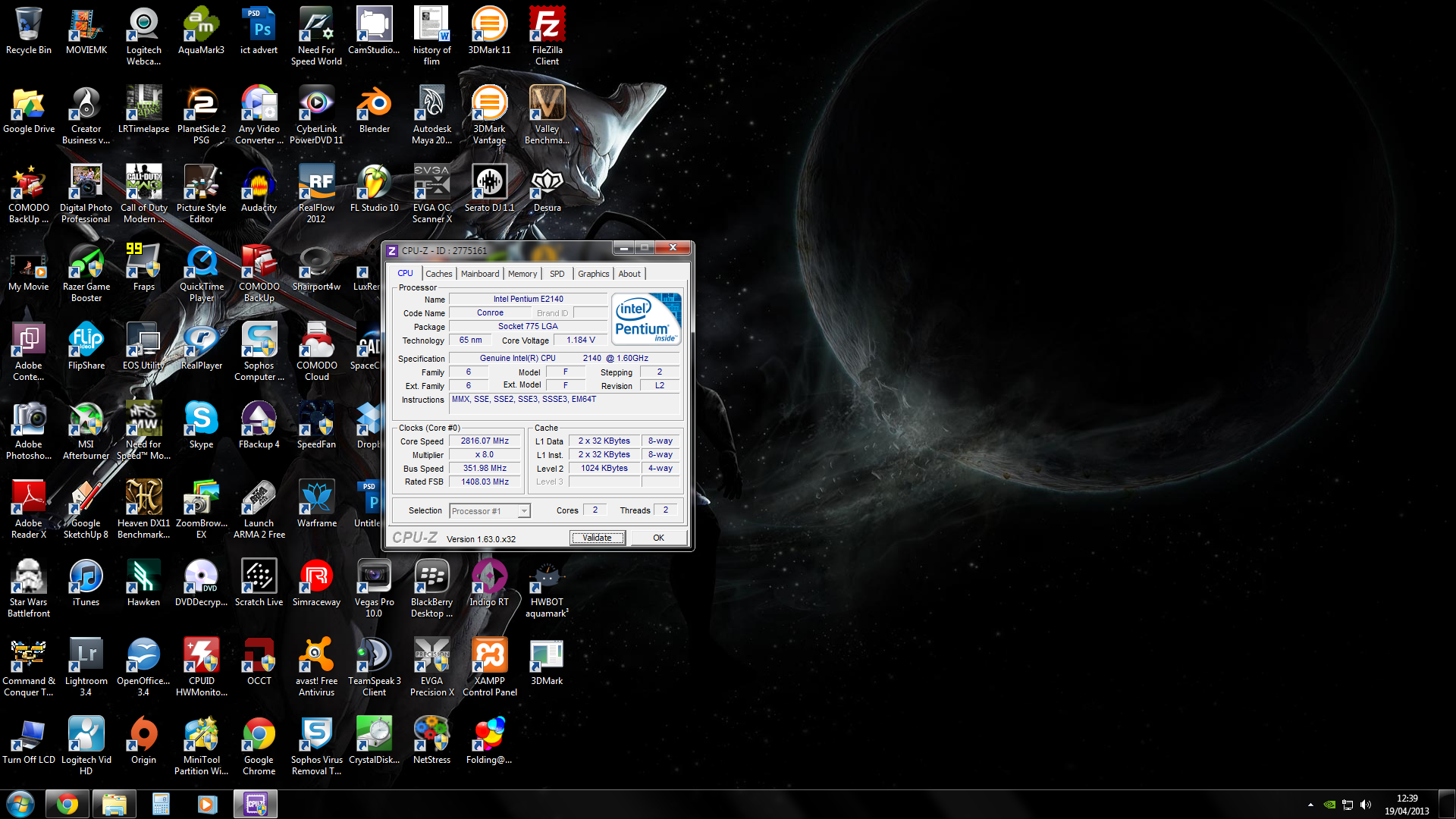Viewport: 1456px width, 819px height.
Task: Click the Intel Pentium inside logo
Action: 646,319
